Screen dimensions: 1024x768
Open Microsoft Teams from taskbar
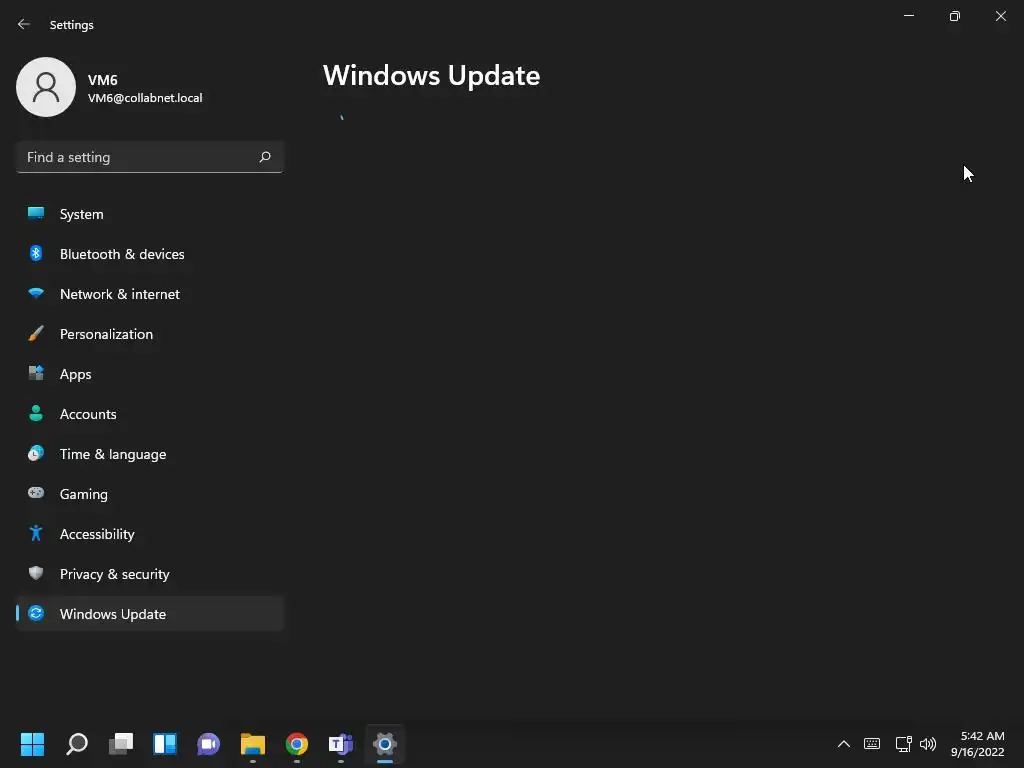[x=341, y=744]
